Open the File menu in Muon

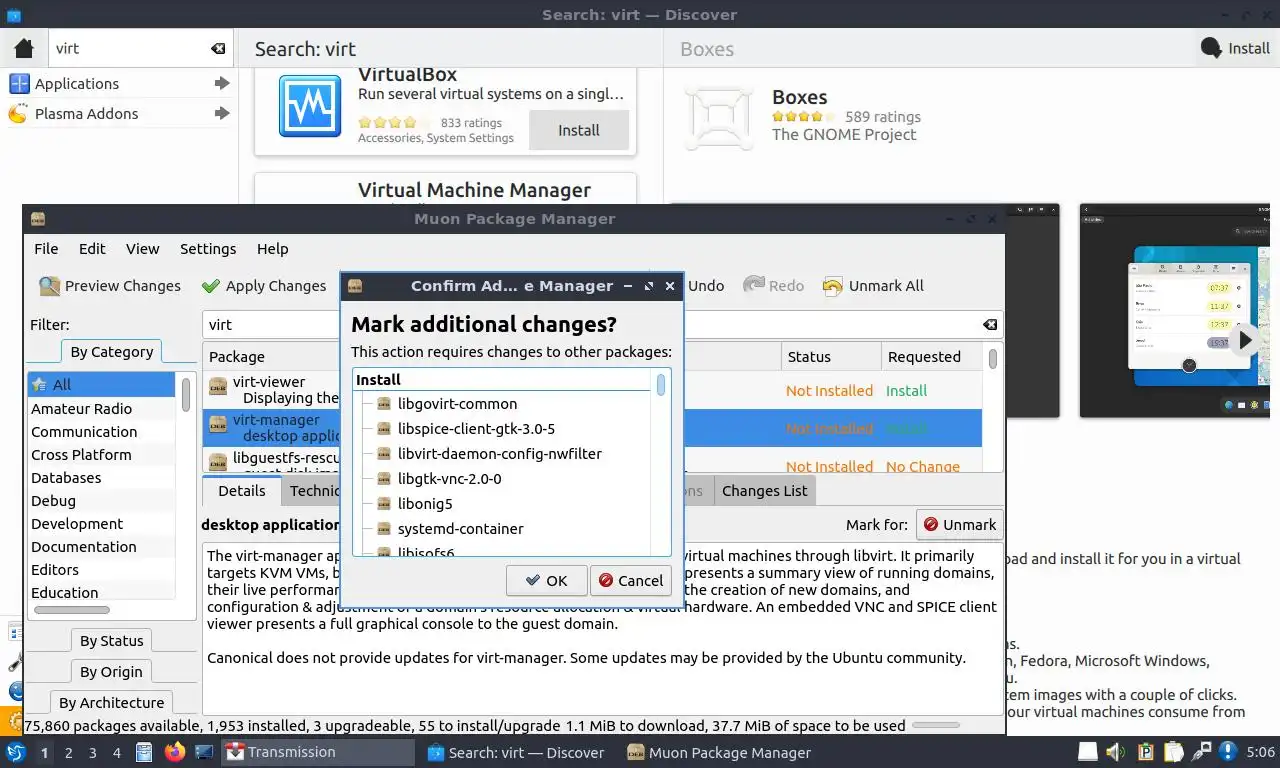click(x=46, y=249)
